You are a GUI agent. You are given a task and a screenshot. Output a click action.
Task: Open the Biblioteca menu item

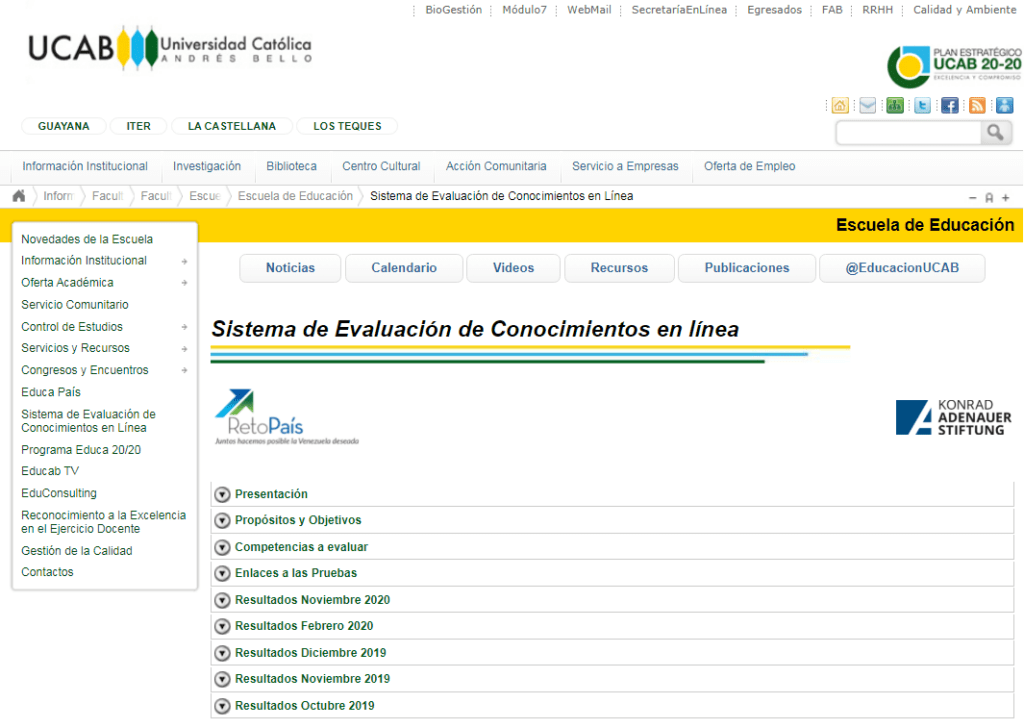[x=291, y=167]
